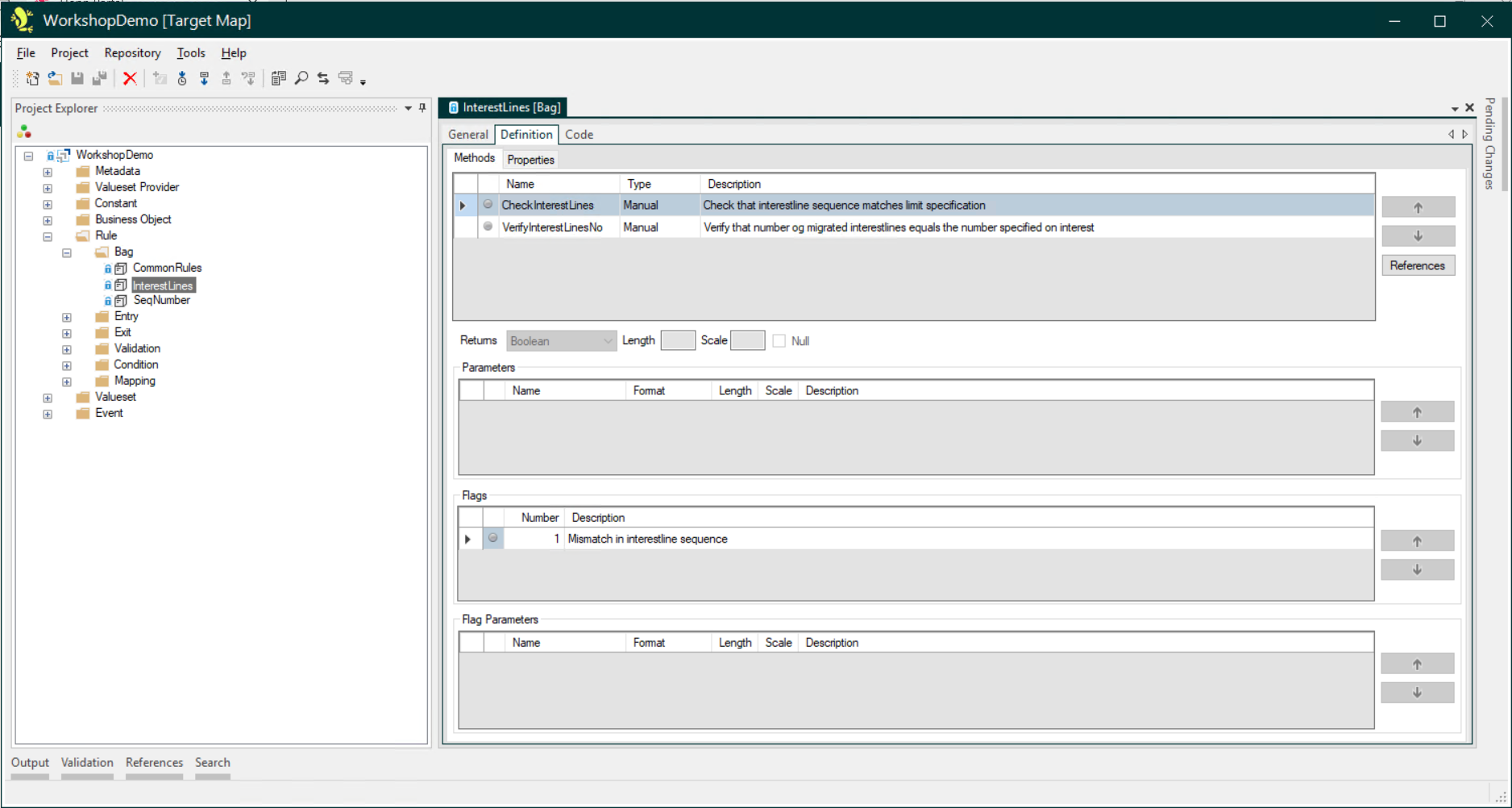
Task: Open the Returns type dropdown
Action: click(608, 341)
